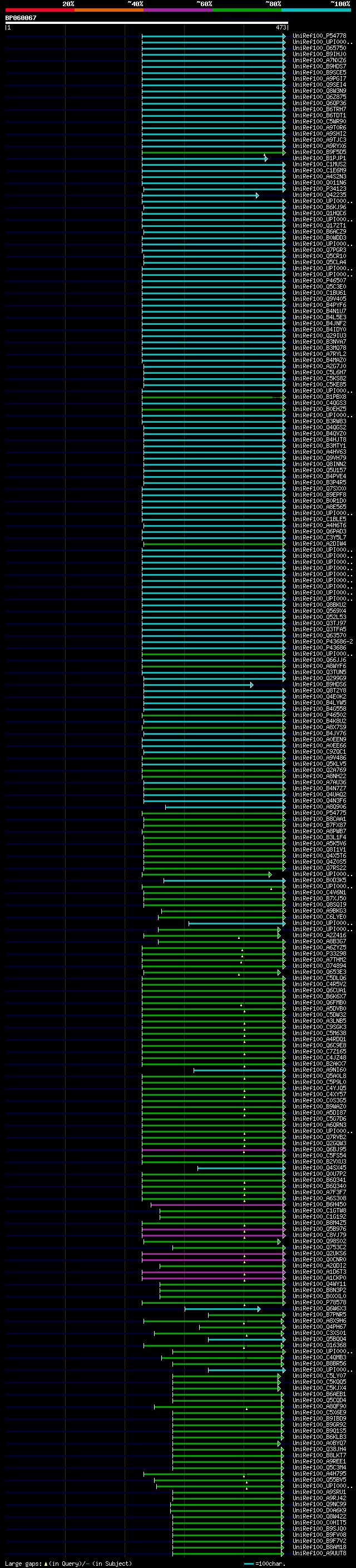Image resolution: width=356 pixels, height=1568 pixels.
Task: Select label UniRef100_A4H795
Action: (319, 1473)
